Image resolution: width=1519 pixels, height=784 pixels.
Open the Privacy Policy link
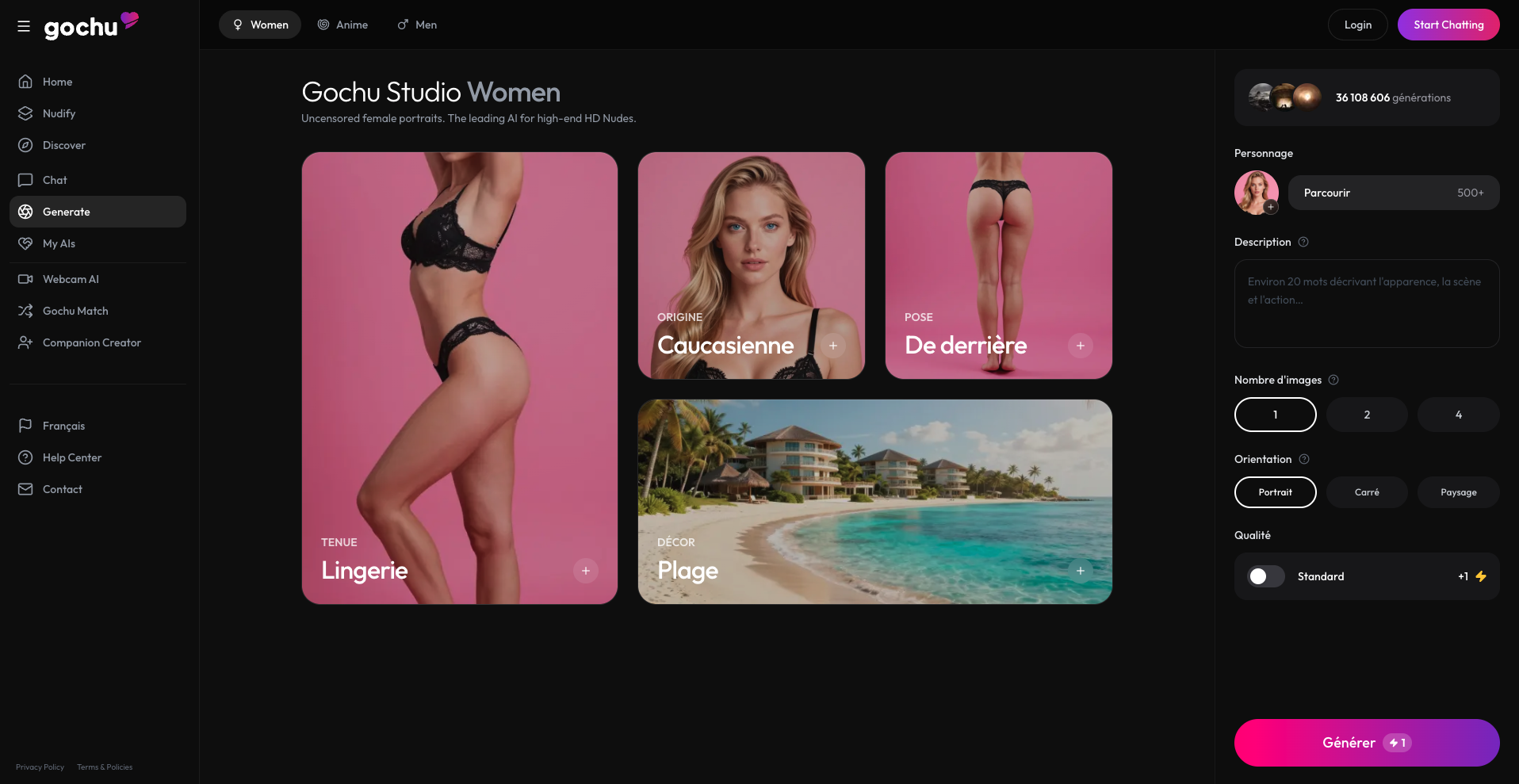point(40,767)
